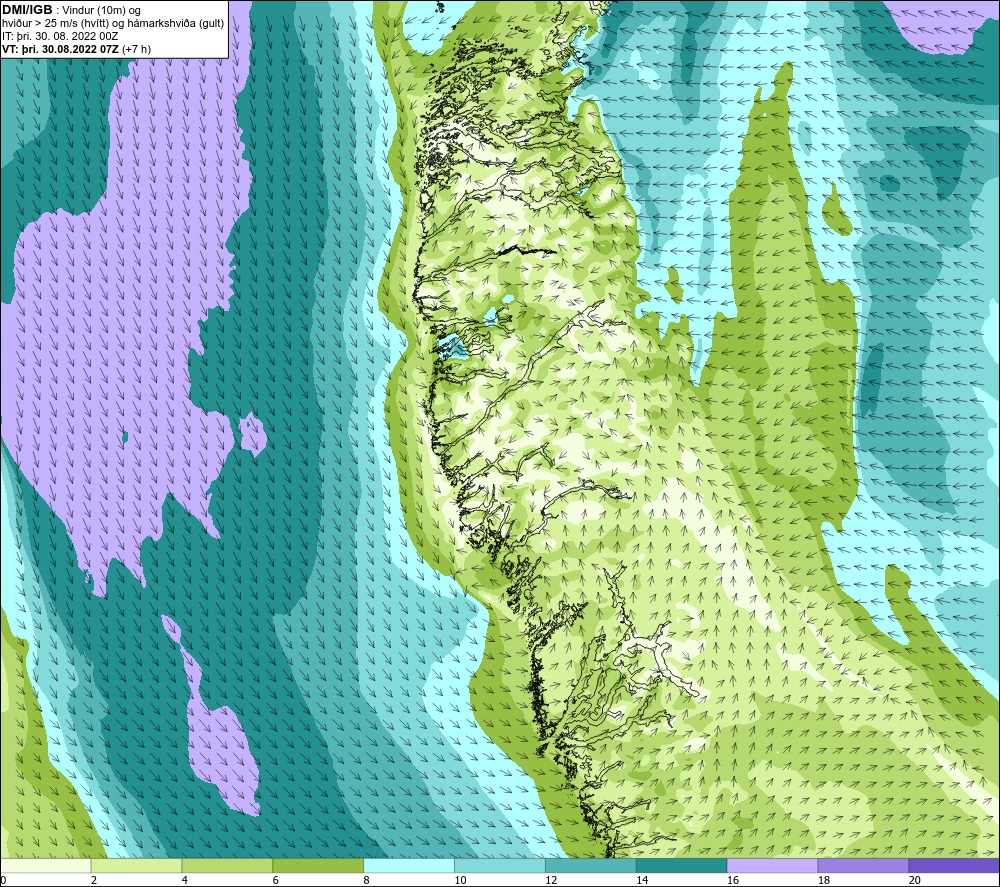Click the 'IT: þri. 30. 08. 2022 00Z' line

tap(60, 36)
